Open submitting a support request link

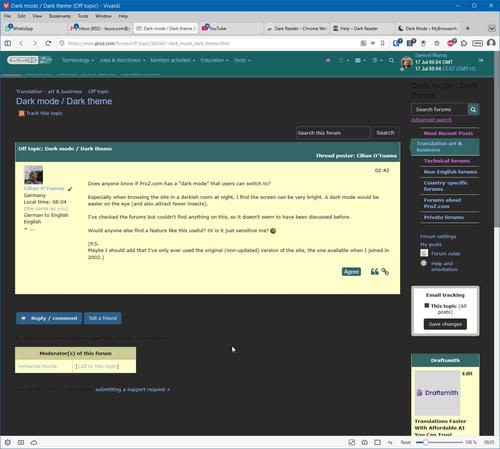133,389
